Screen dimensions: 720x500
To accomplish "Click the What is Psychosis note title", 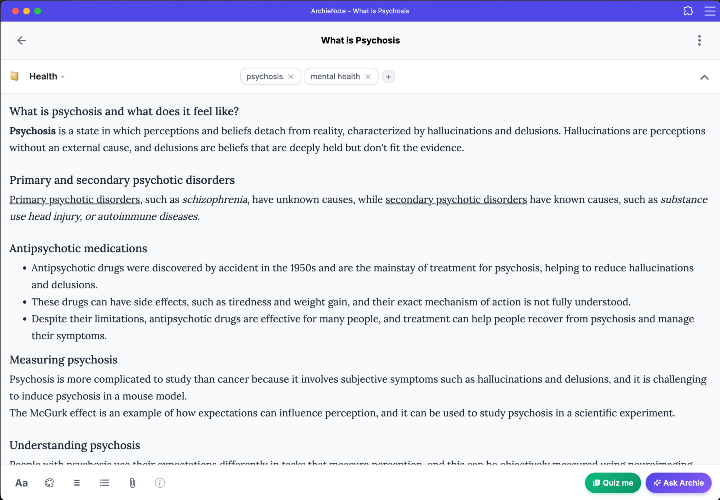I will 360,41.
